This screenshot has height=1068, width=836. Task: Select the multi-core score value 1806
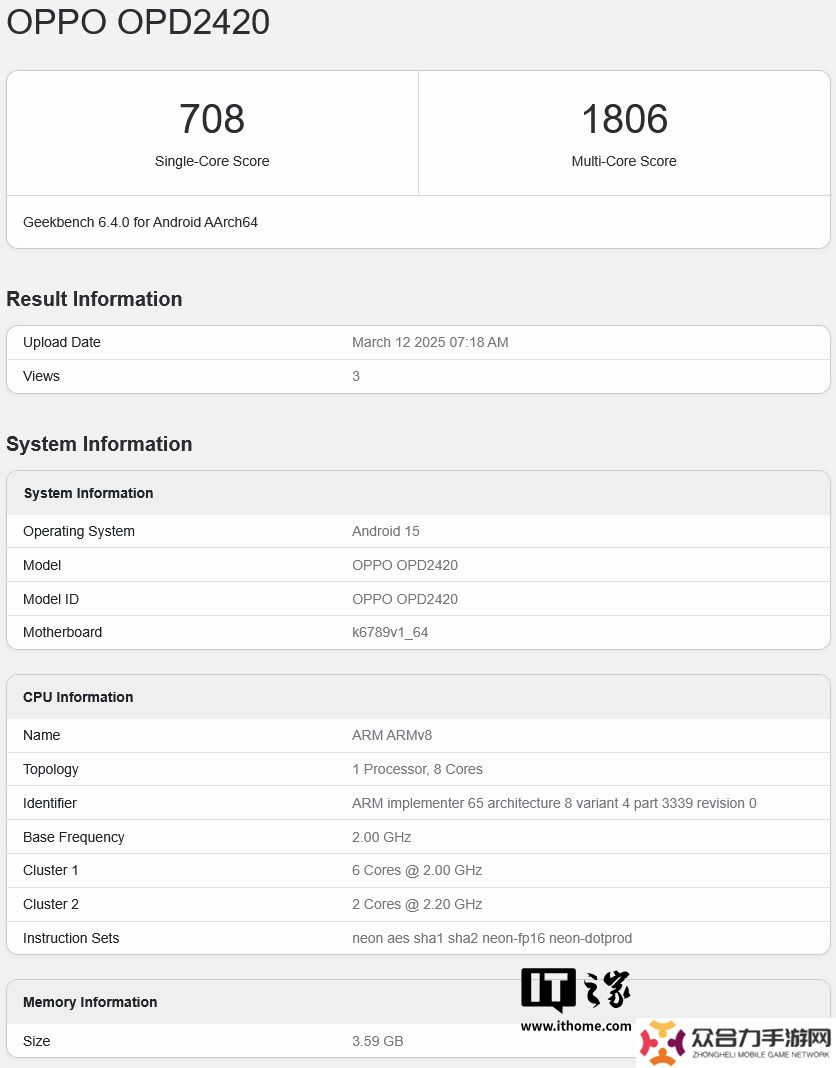624,119
